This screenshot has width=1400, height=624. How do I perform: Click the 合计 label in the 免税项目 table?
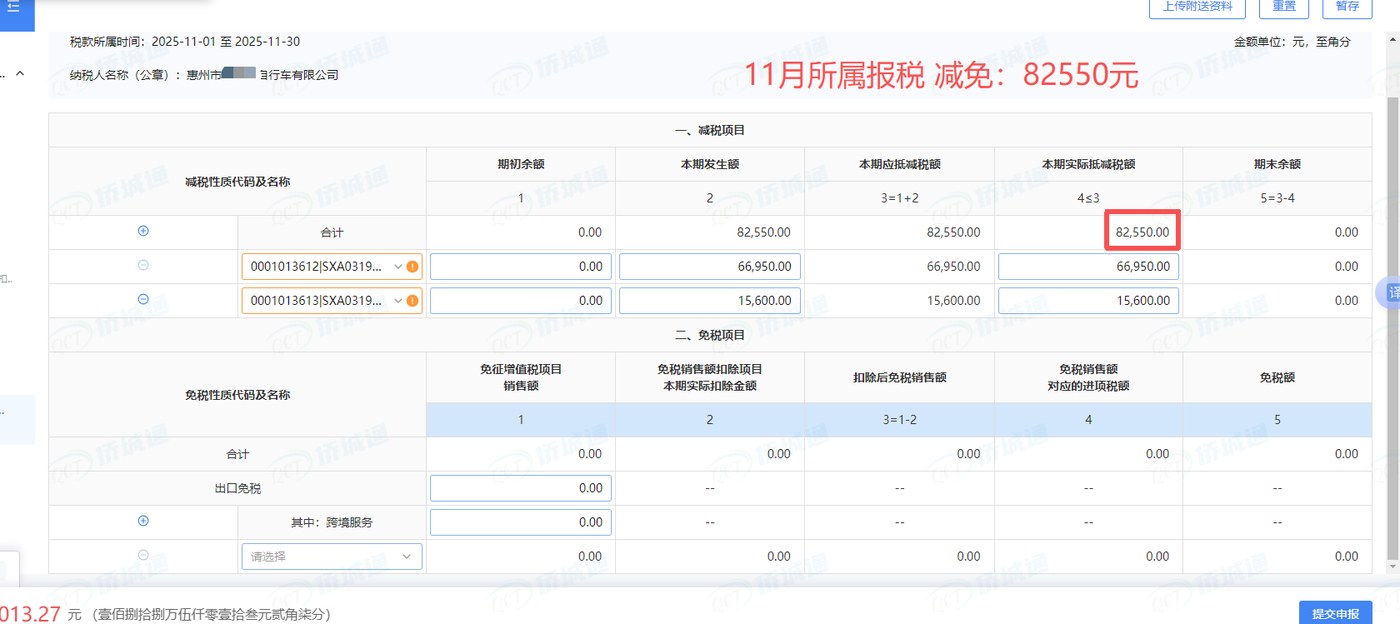click(238, 454)
